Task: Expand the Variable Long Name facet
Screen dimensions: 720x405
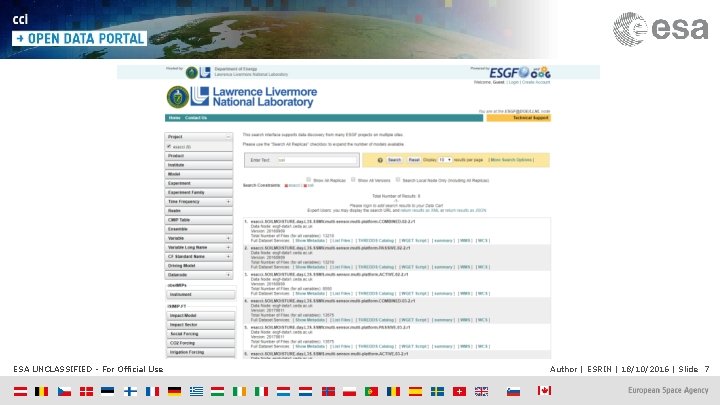Action: coord(228,248)
